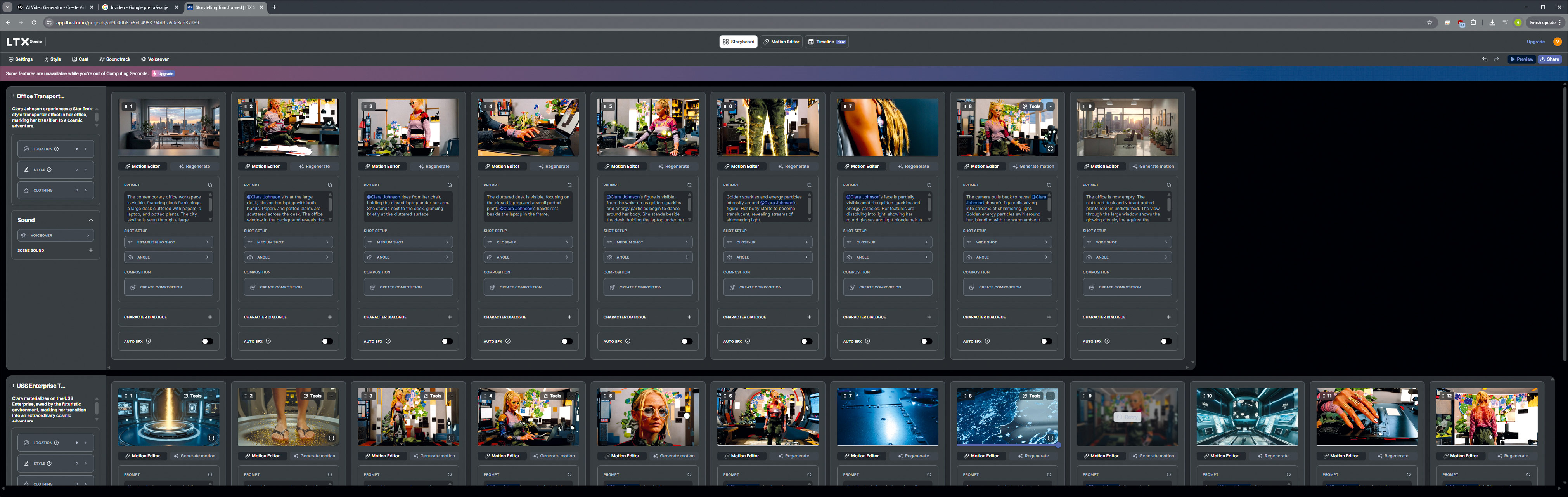Click drag handle of shot 9
1568x497 pixels.
(x=1085, y=107)
